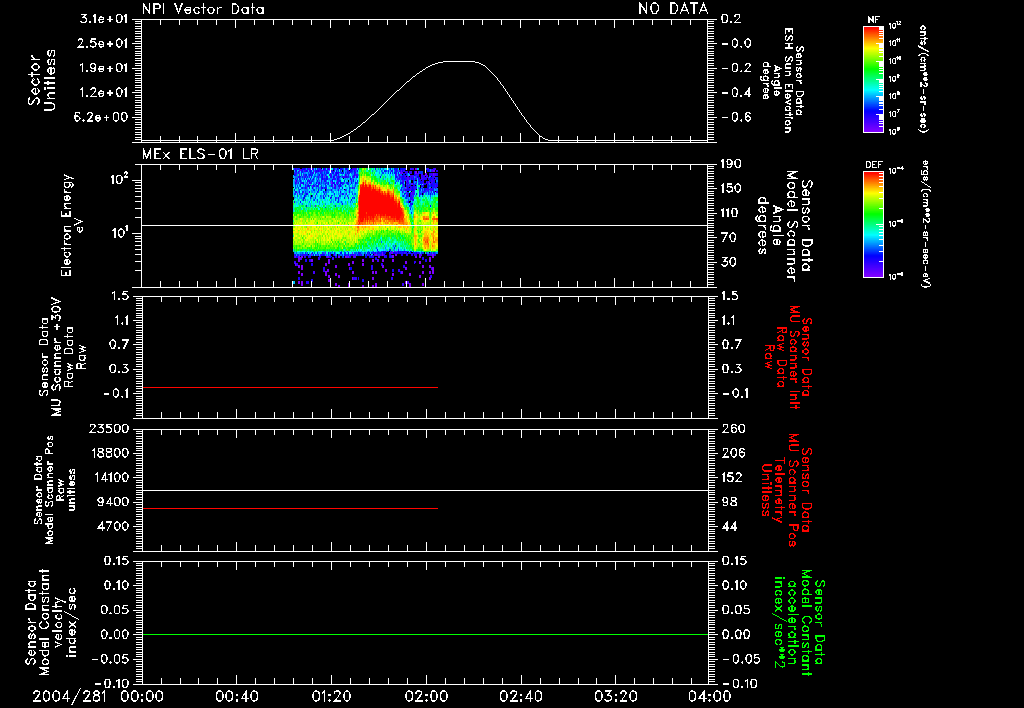Click the 'NO DATA' label
The image size is (1024, 708).
(673, 9)
